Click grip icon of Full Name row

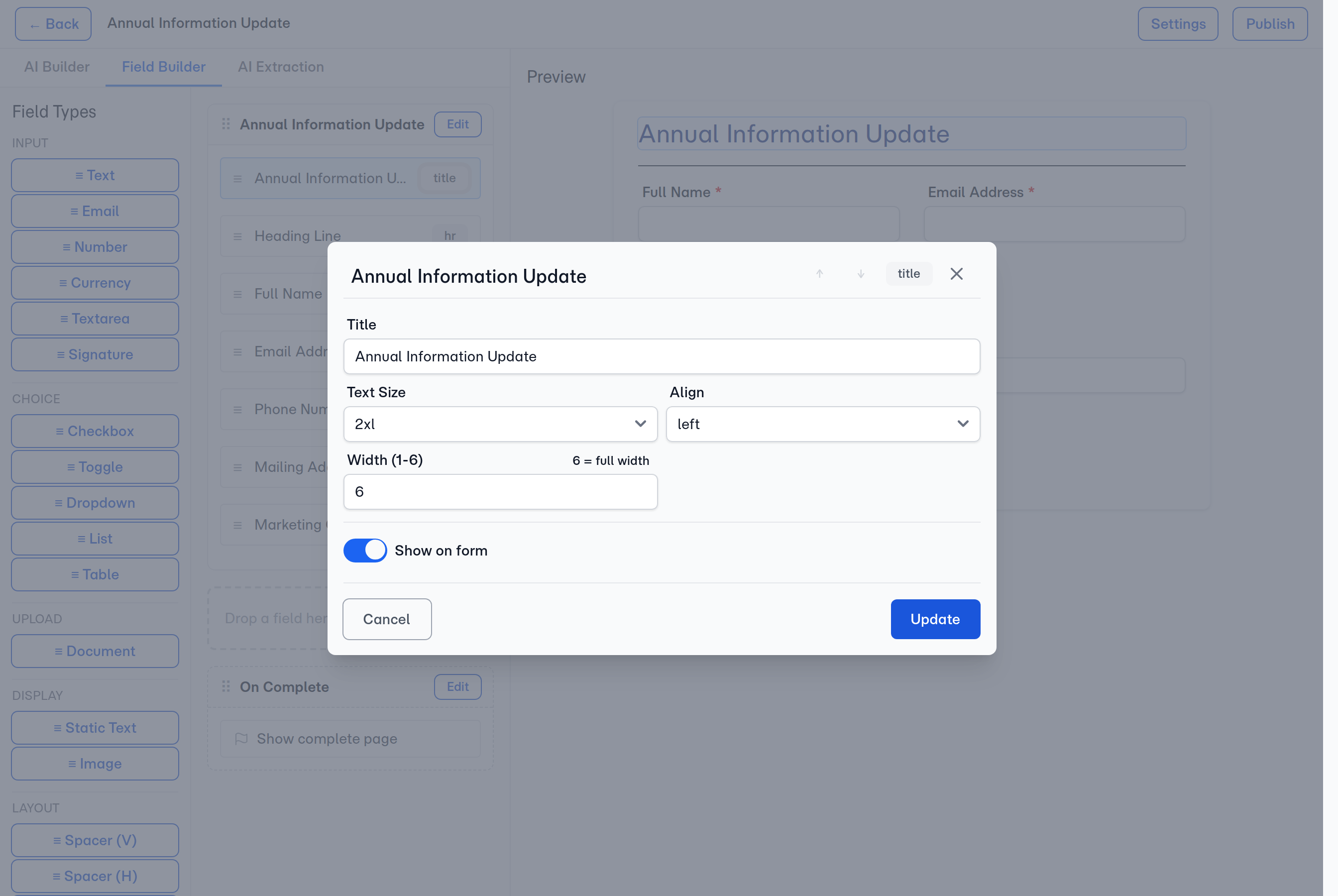click(237, 294)
